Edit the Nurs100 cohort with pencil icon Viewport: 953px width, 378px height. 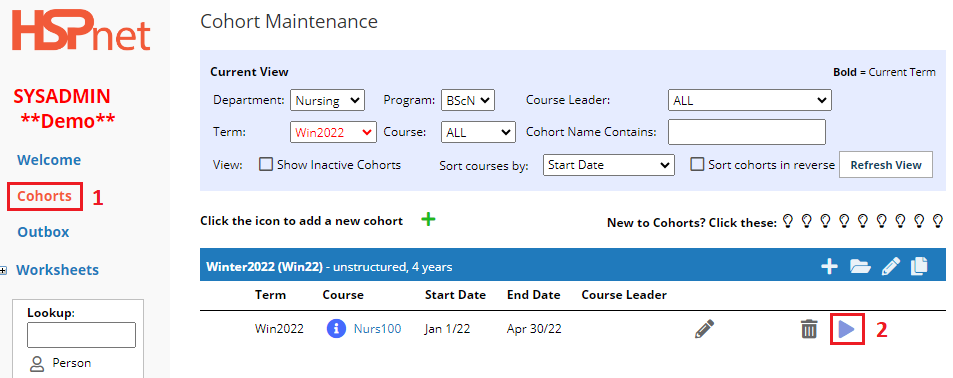click(x=704, y=329)
